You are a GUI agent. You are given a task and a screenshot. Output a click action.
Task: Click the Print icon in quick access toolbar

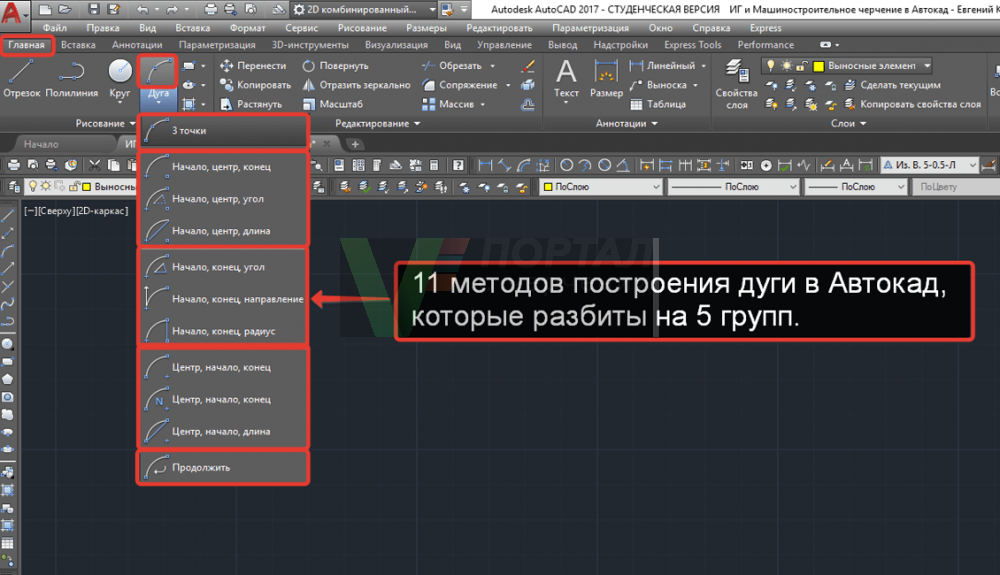click(x=210, y=10)
